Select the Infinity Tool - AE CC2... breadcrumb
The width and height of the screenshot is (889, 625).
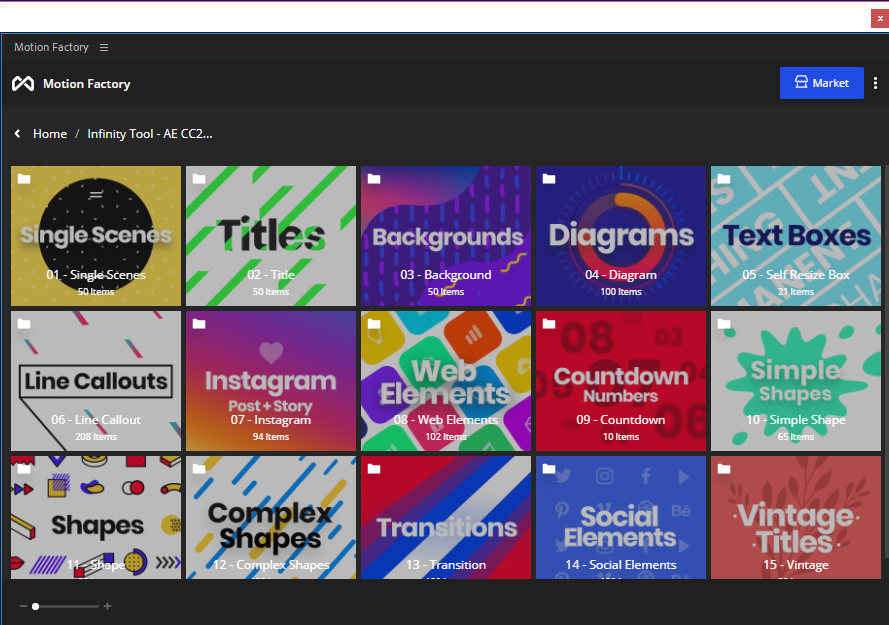(150, 134)
